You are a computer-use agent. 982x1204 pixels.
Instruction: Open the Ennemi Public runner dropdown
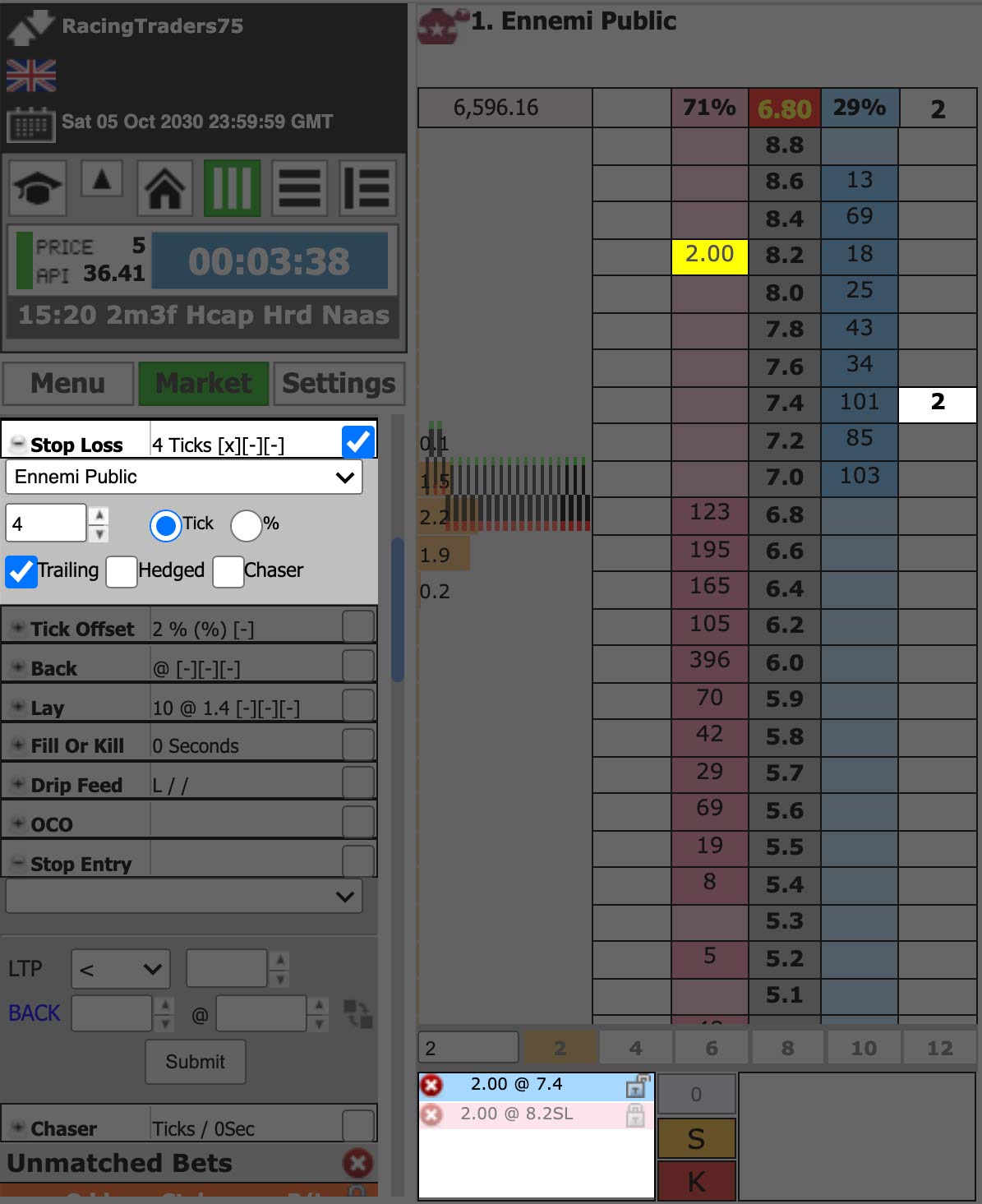coord(184,477)
